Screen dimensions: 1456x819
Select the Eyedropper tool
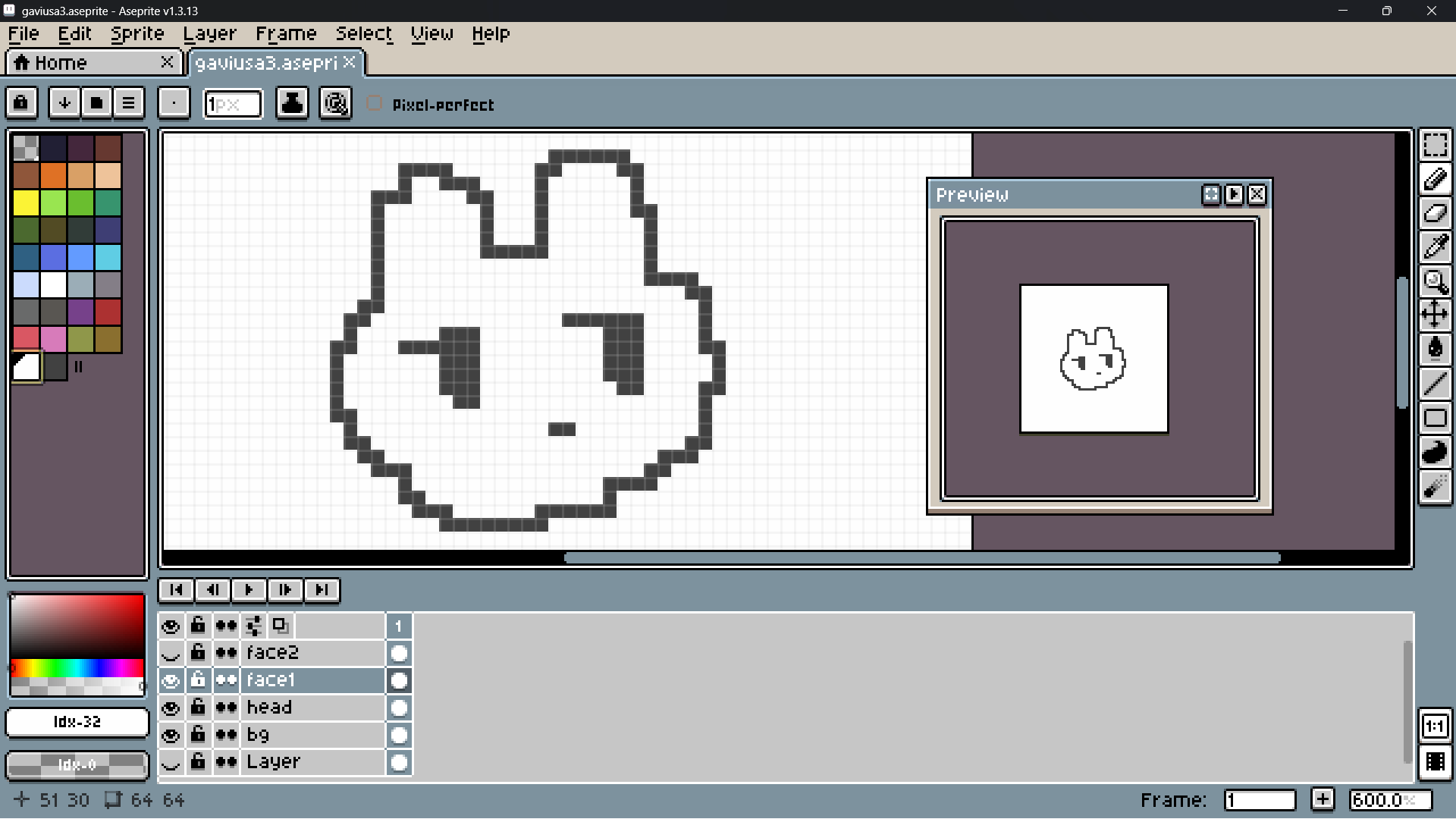[x=1435, y=247]
